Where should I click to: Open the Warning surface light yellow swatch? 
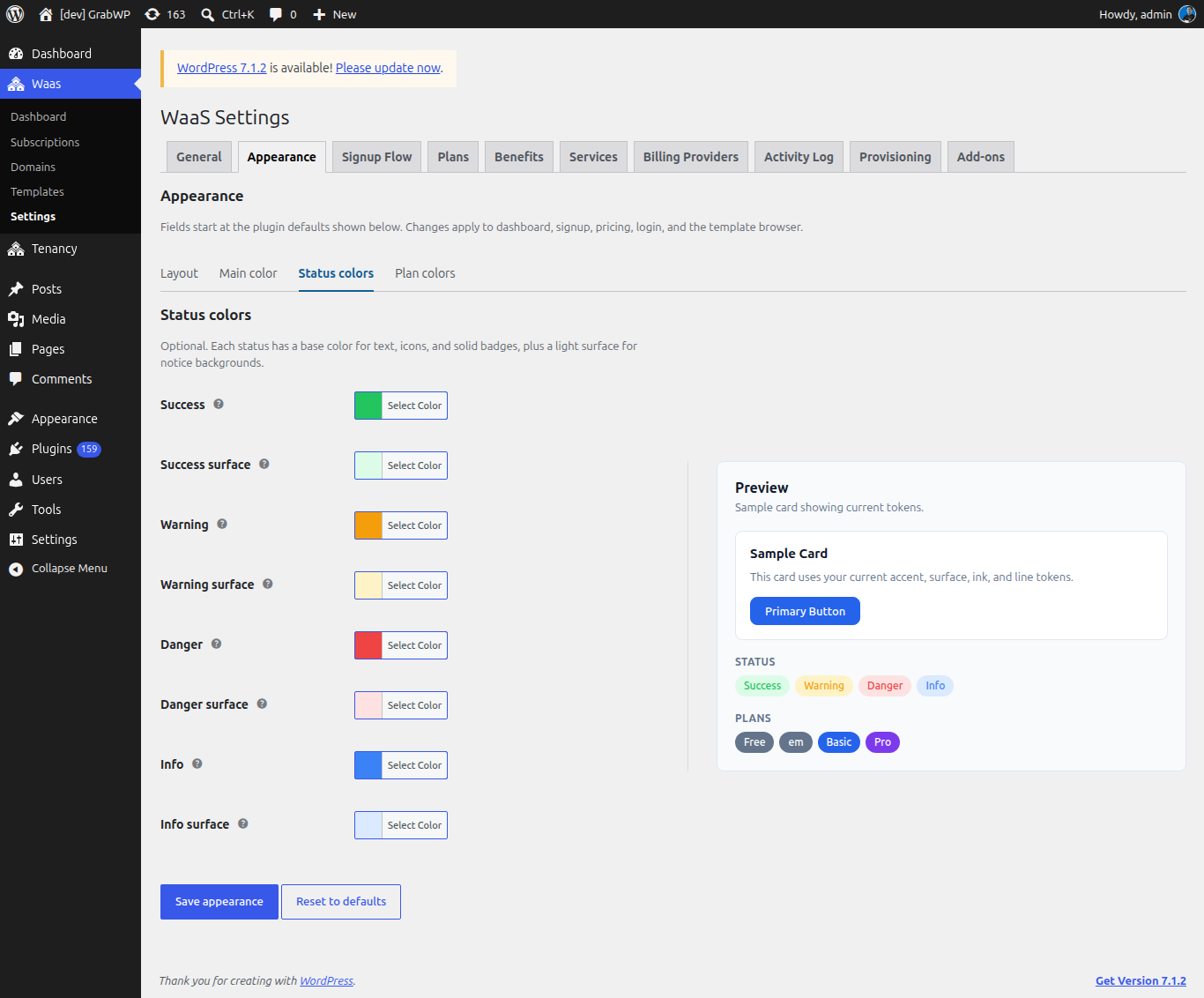click(368, 585)
